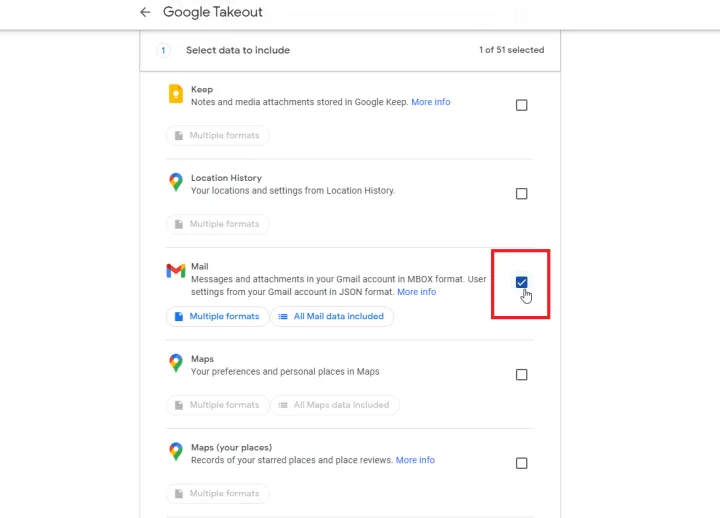This screenshot has width=720, height=518.
Task: Open More info link for Mail
Action: click(x=416, y=292)
